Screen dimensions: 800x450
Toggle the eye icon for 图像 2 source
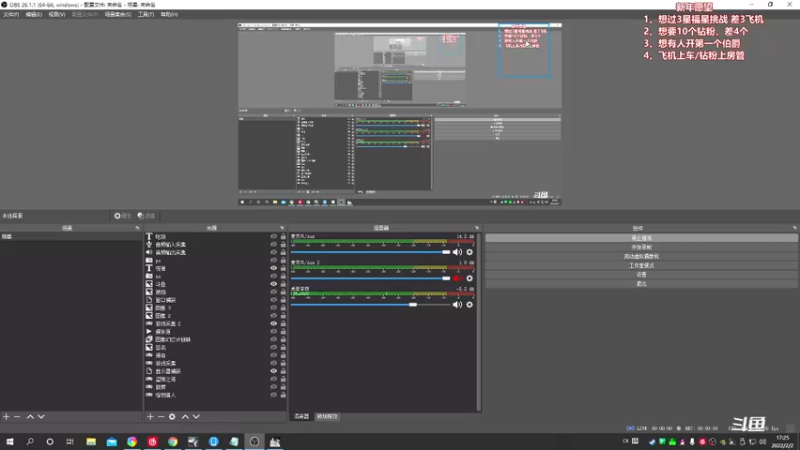coord(273,316)
